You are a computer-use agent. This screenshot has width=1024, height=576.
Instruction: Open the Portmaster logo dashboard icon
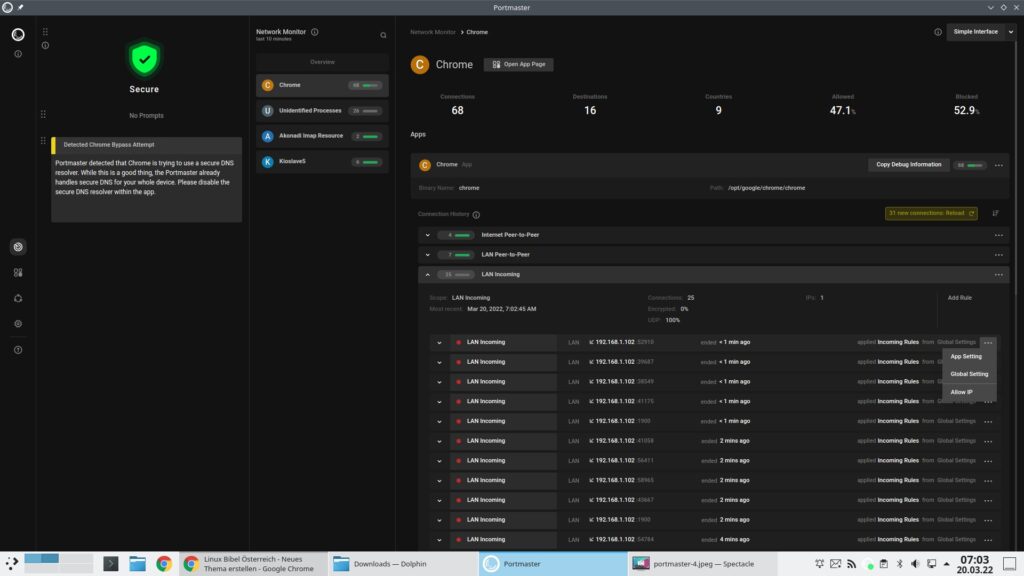[x=18, y=34]
